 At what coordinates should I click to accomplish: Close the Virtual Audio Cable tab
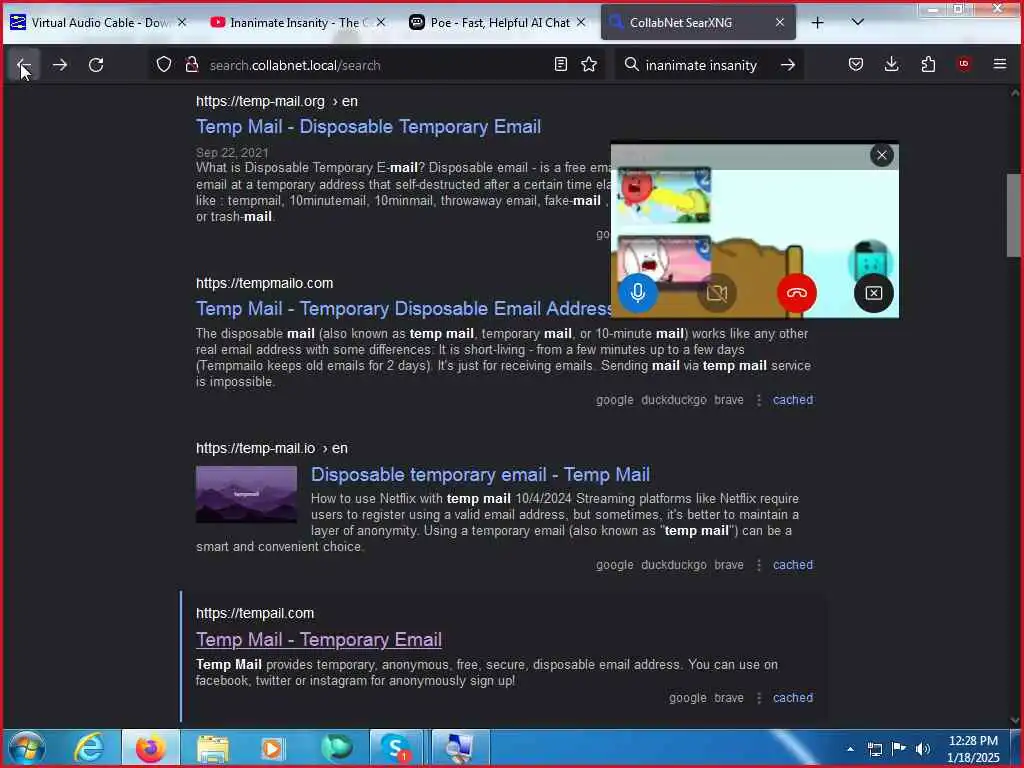click(x=182, y=23)
